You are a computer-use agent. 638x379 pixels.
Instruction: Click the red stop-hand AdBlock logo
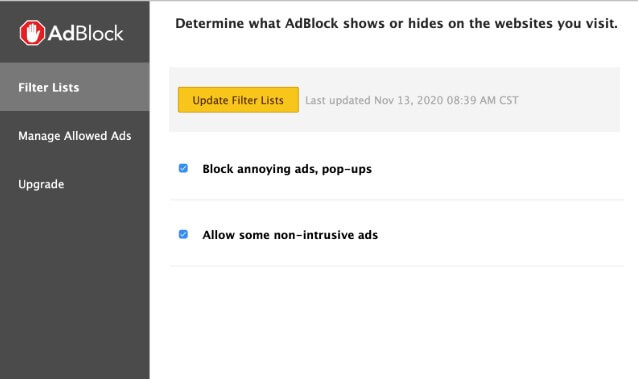pos(32,33)
